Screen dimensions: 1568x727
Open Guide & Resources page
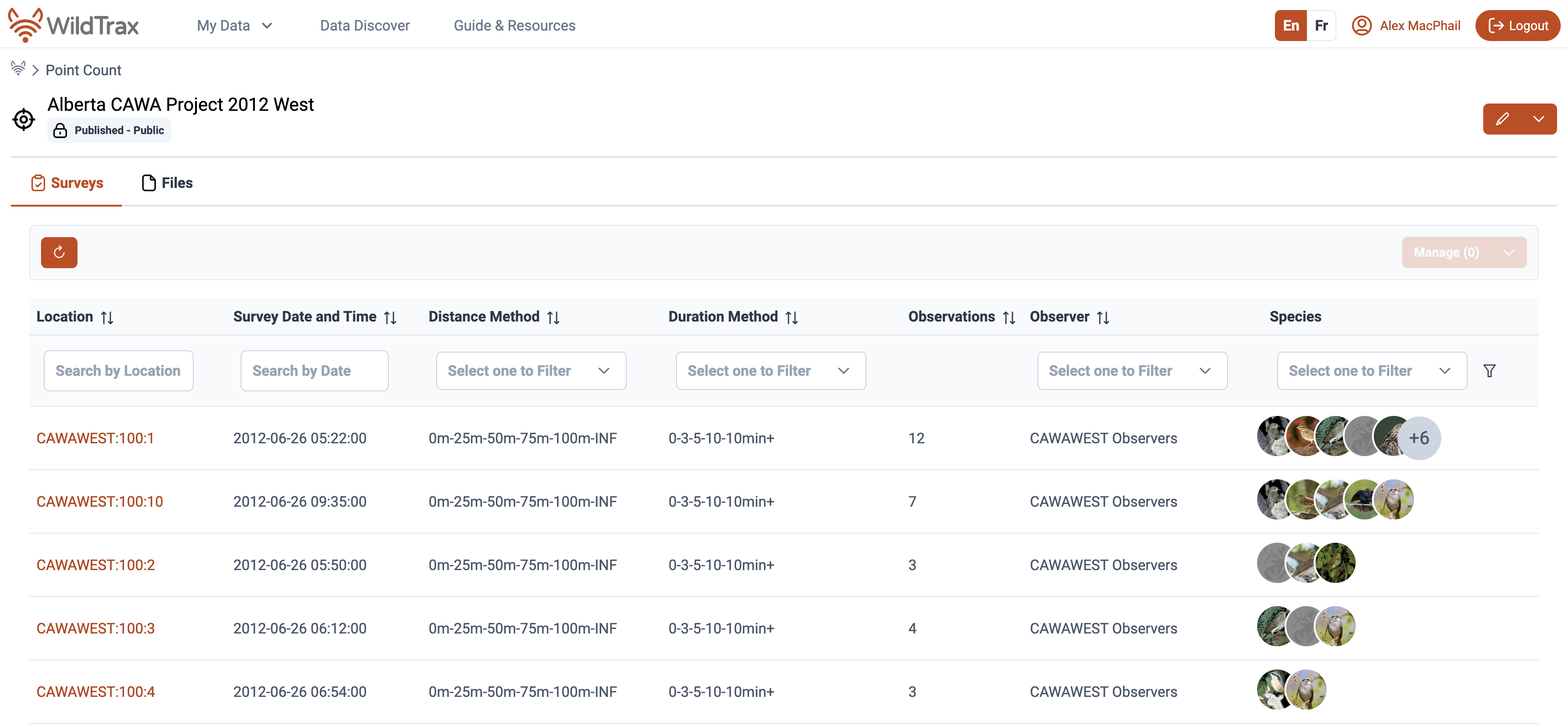(x=514, y=25)
